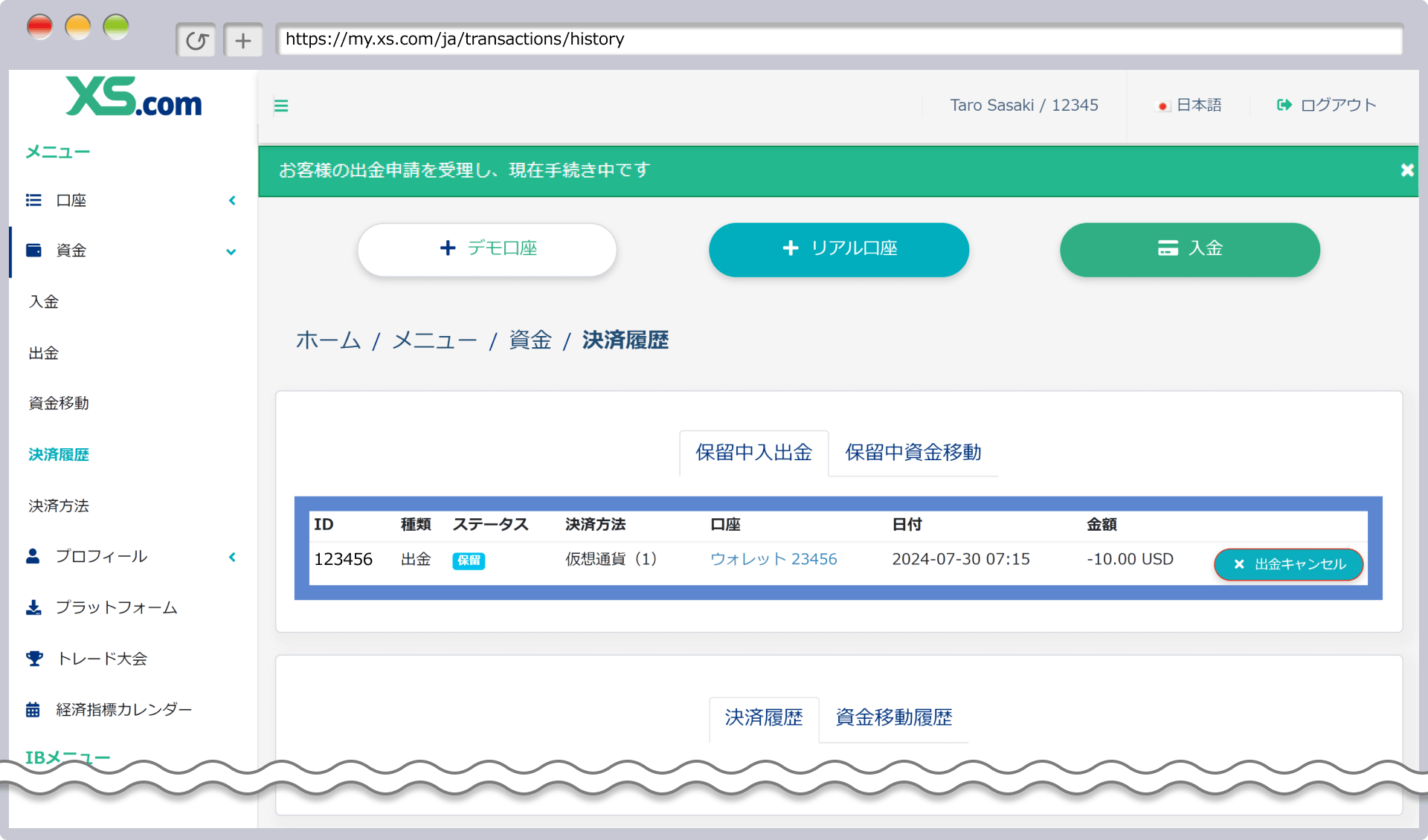Open 決済方法 in the sidebar
This screenshot has width=1428, height=840.
(x=59, y=505)
